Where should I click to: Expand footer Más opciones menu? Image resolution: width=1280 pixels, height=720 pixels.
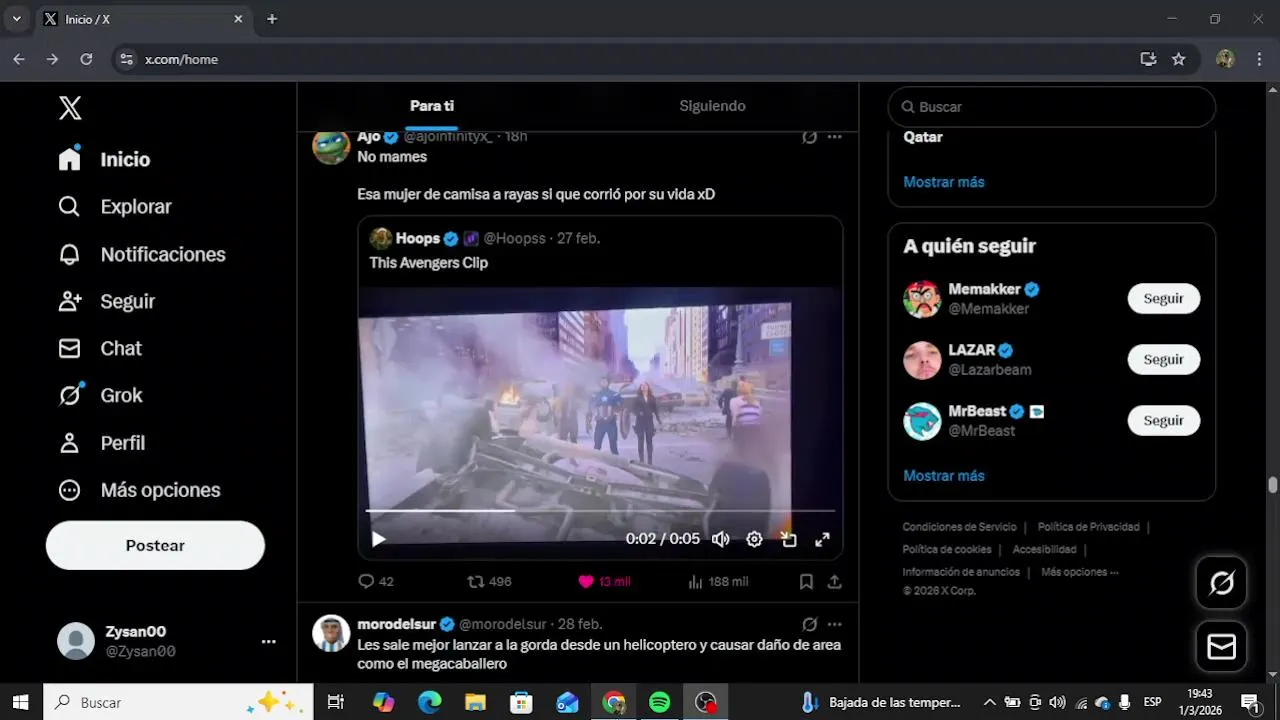click(1079, 572)
